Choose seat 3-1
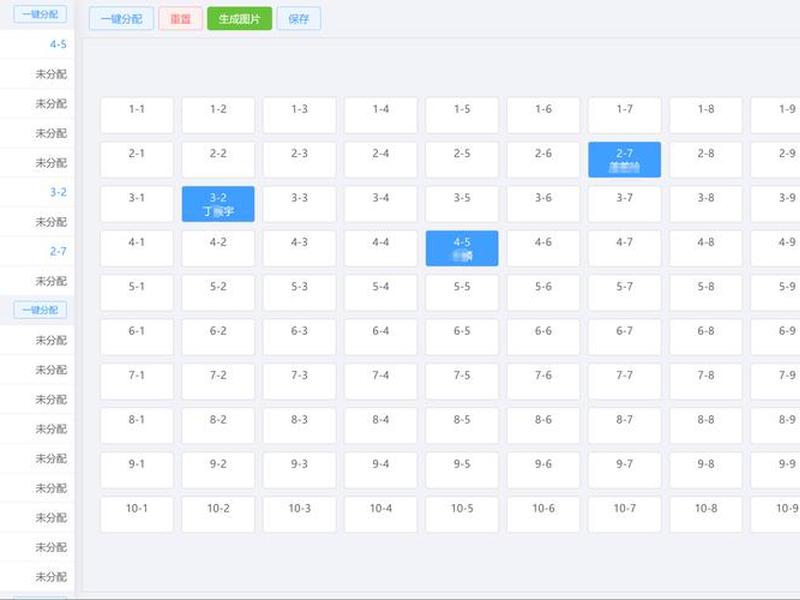The image size is (800, 600). pyautogui.click(x=137, y=204)
